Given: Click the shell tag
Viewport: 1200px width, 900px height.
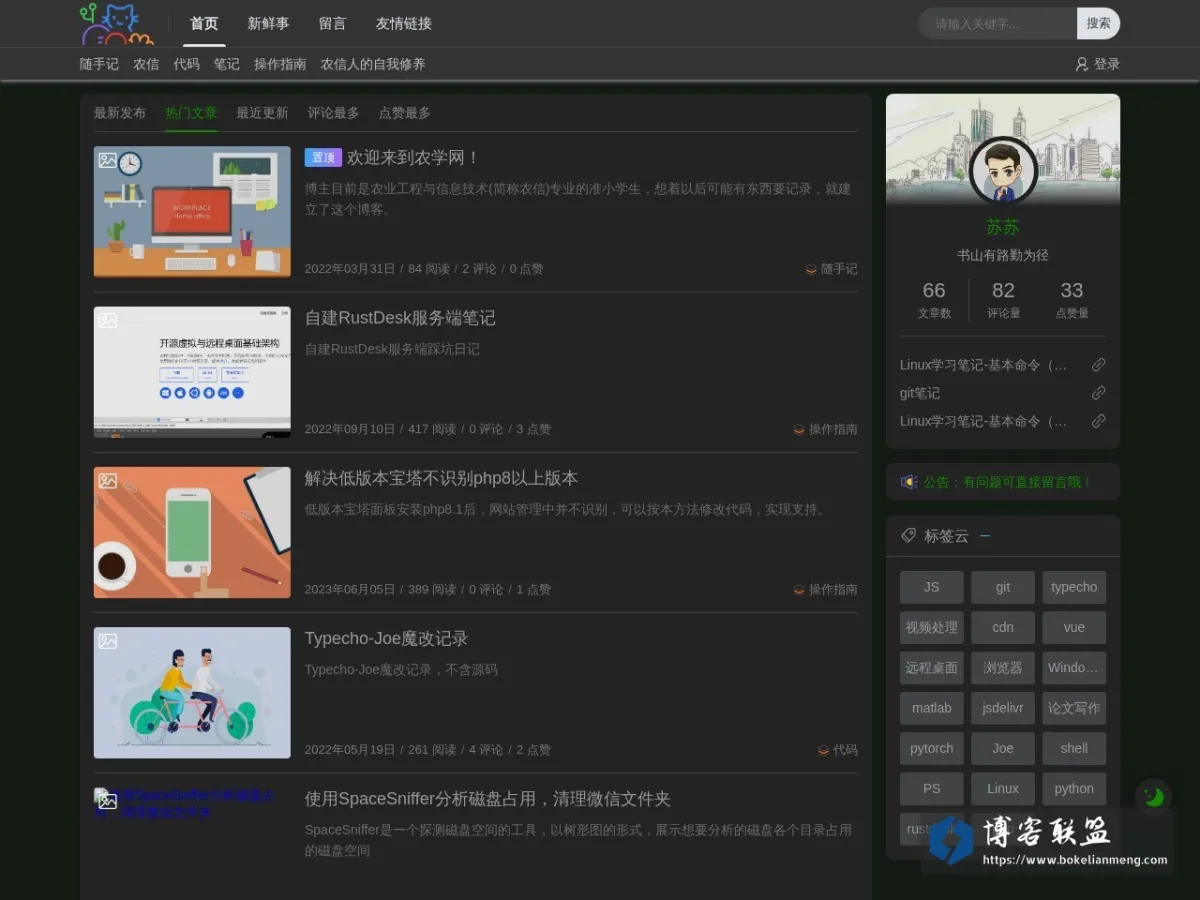Looking at the screenshot, I should 1074,748.
